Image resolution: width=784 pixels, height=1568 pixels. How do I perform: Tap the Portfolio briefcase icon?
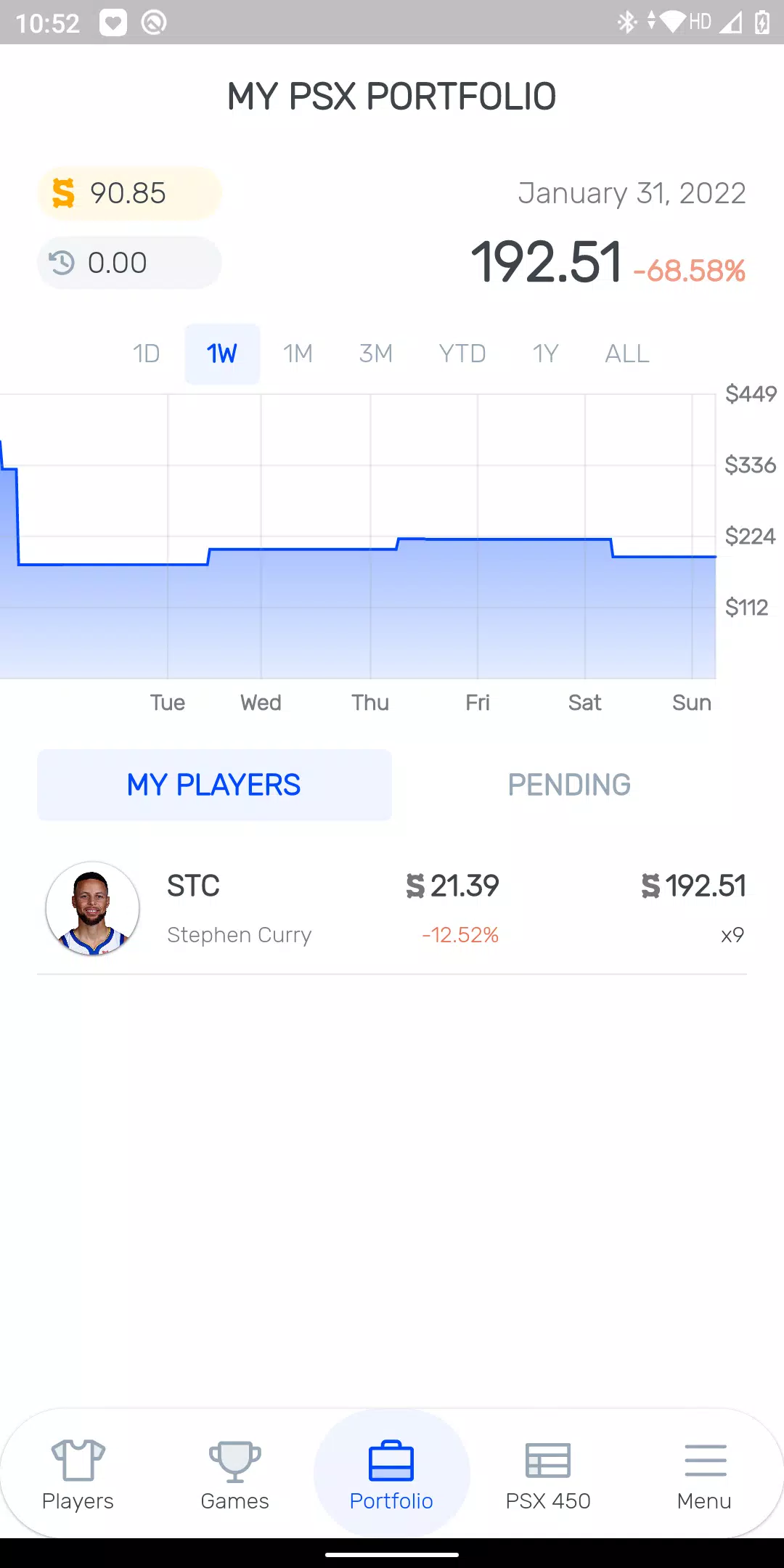coord(391,1461)
